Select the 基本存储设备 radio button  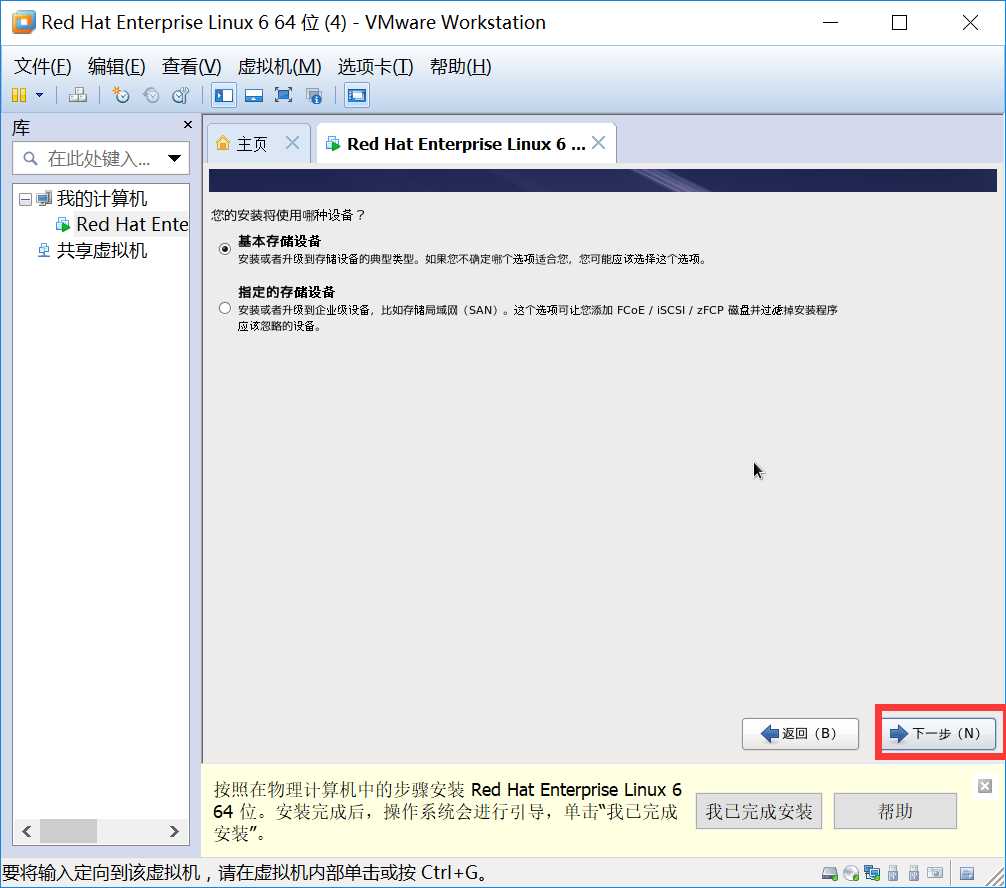225,248
